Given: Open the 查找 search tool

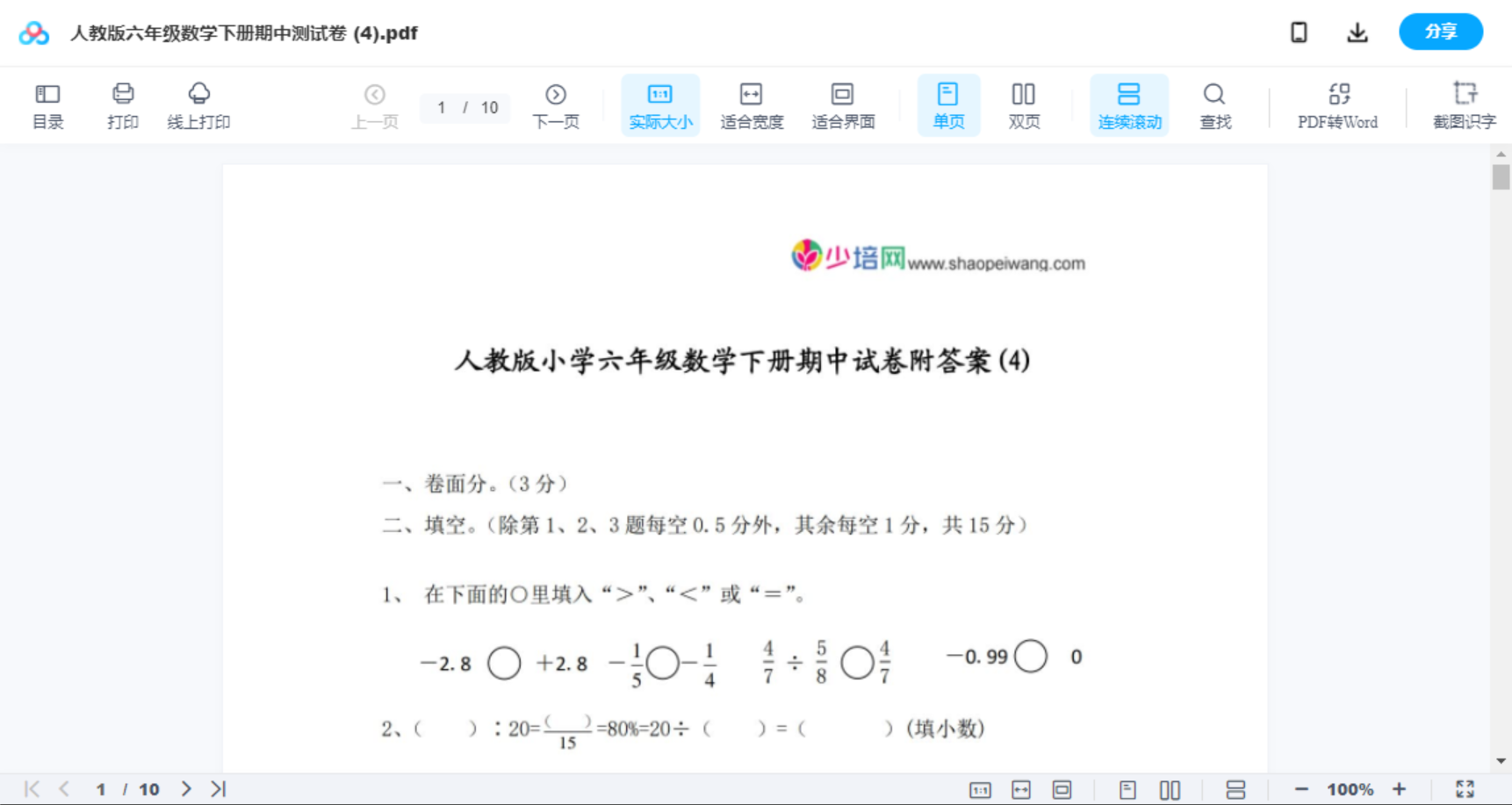Looking at the screenshot, I should click(1214, 104).
